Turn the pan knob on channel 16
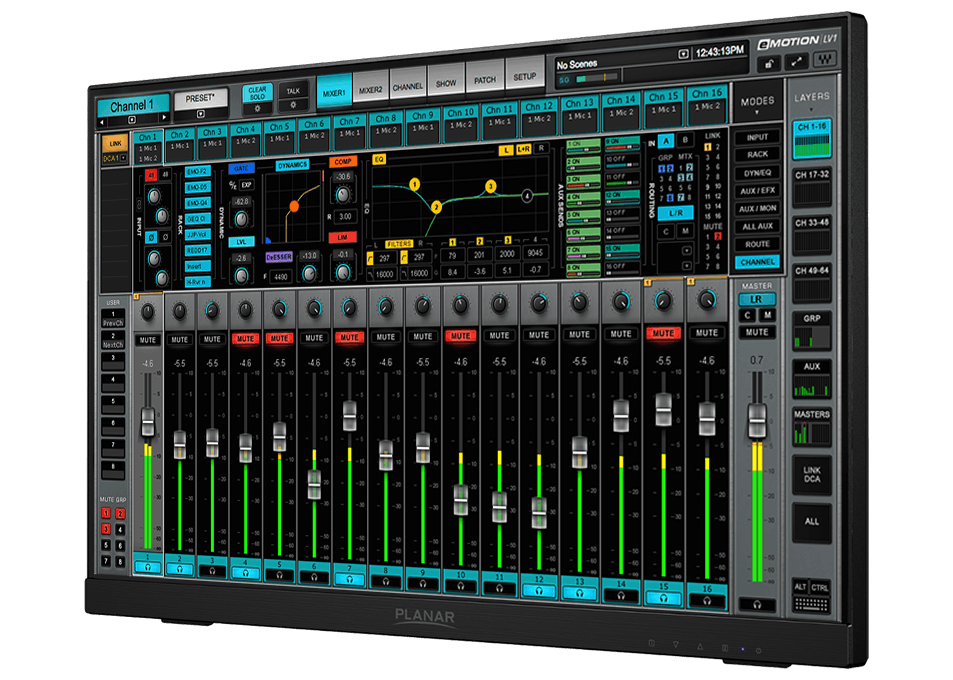Viewport: 953px width, 680px height. 708,298
